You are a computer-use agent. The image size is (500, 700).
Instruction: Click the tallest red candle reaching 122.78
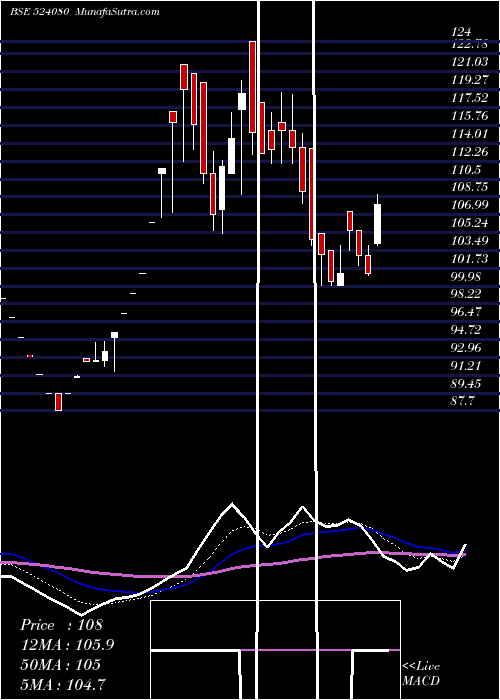click(x=253, y=87)
